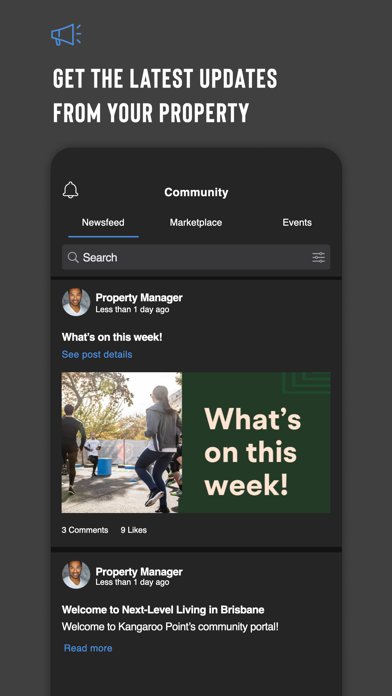View the 9 Likes on post
392x696 pixels.
click(x=134, y=530)
